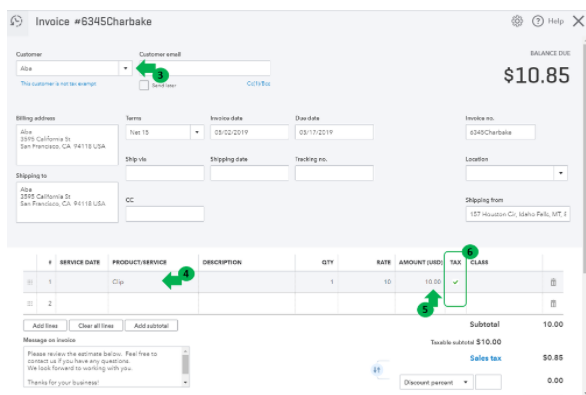Delete line 1 with the trash icon
The height and width of the screenshot is (395, 586).
tap(553, 282)
